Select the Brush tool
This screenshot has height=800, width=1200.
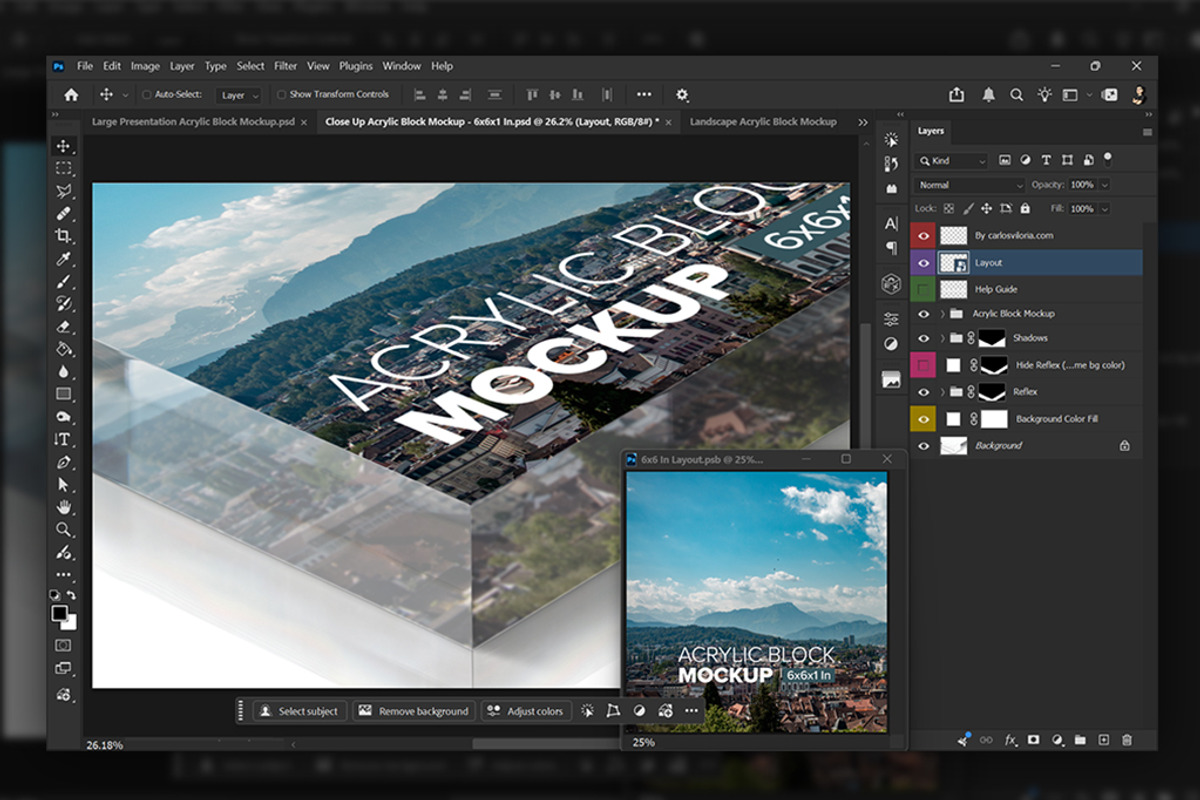coord(64,282)
